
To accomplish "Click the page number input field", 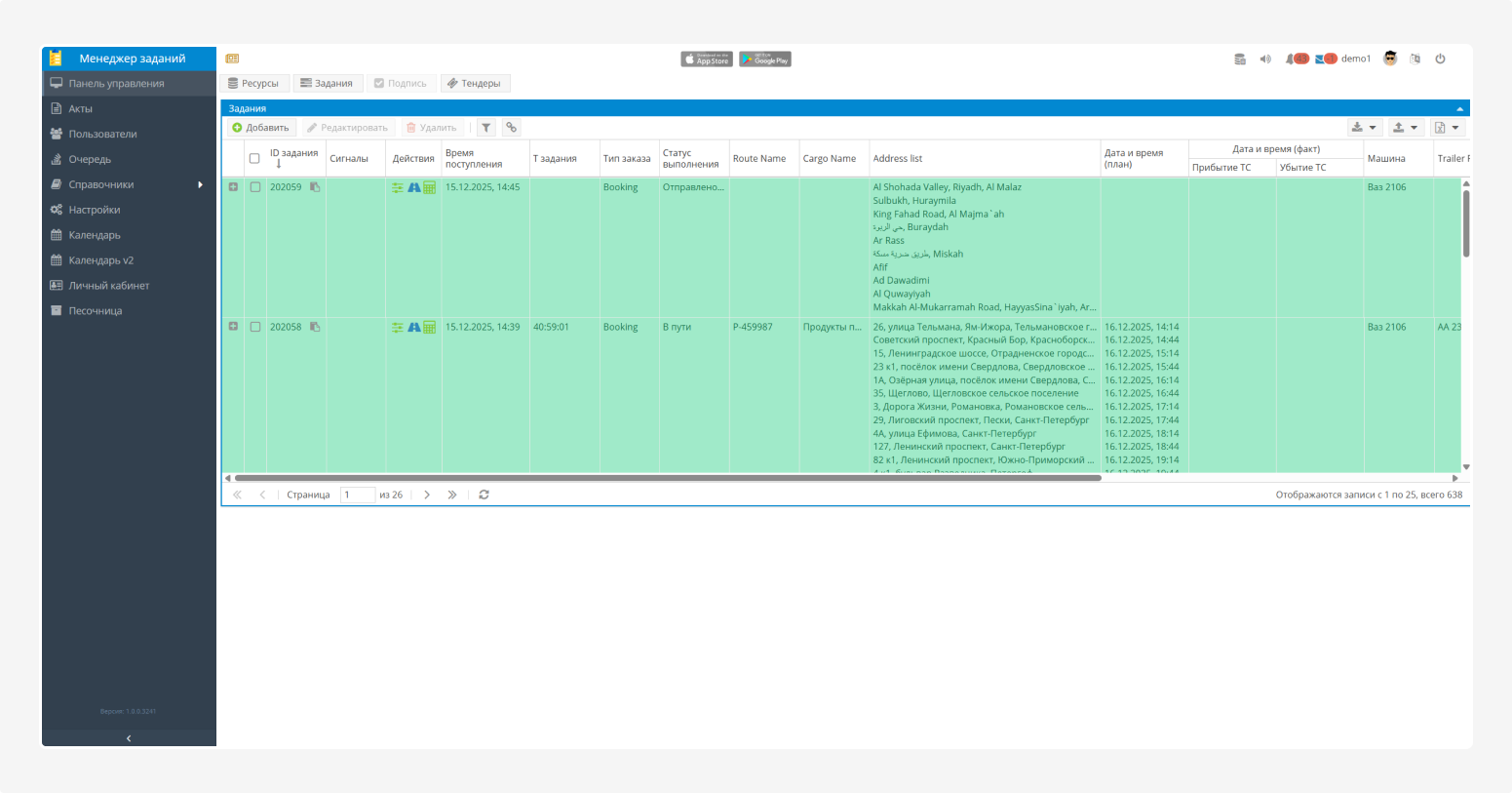I will (x=357, y=496).
